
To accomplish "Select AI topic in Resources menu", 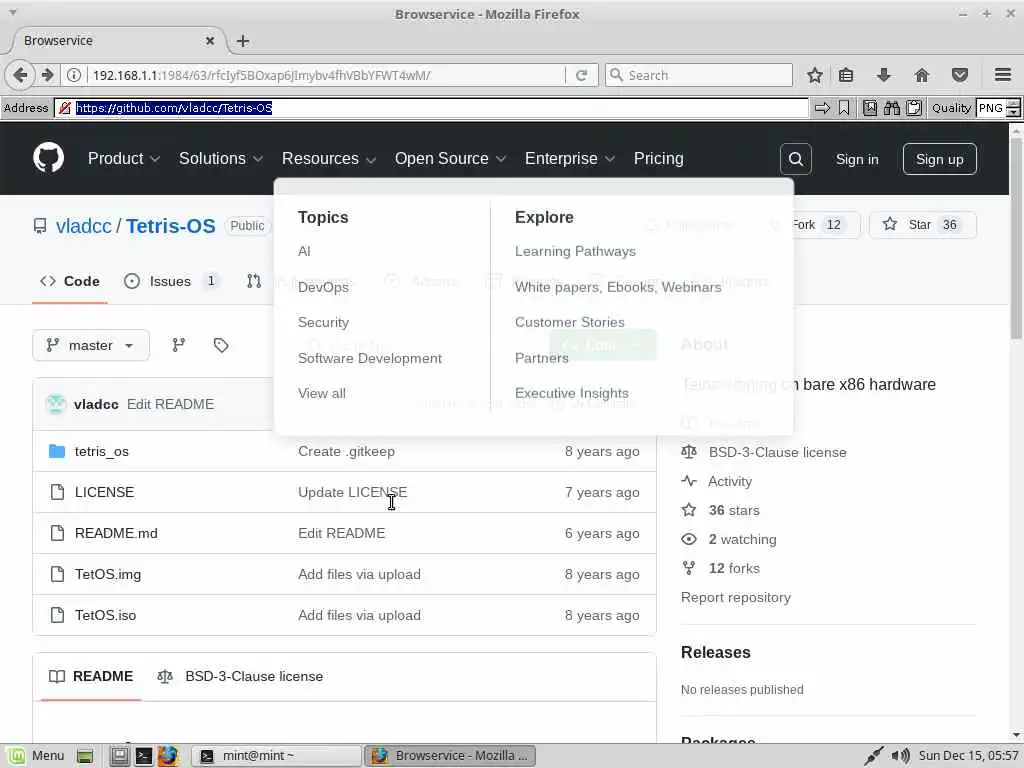I will tap(304, 251).
